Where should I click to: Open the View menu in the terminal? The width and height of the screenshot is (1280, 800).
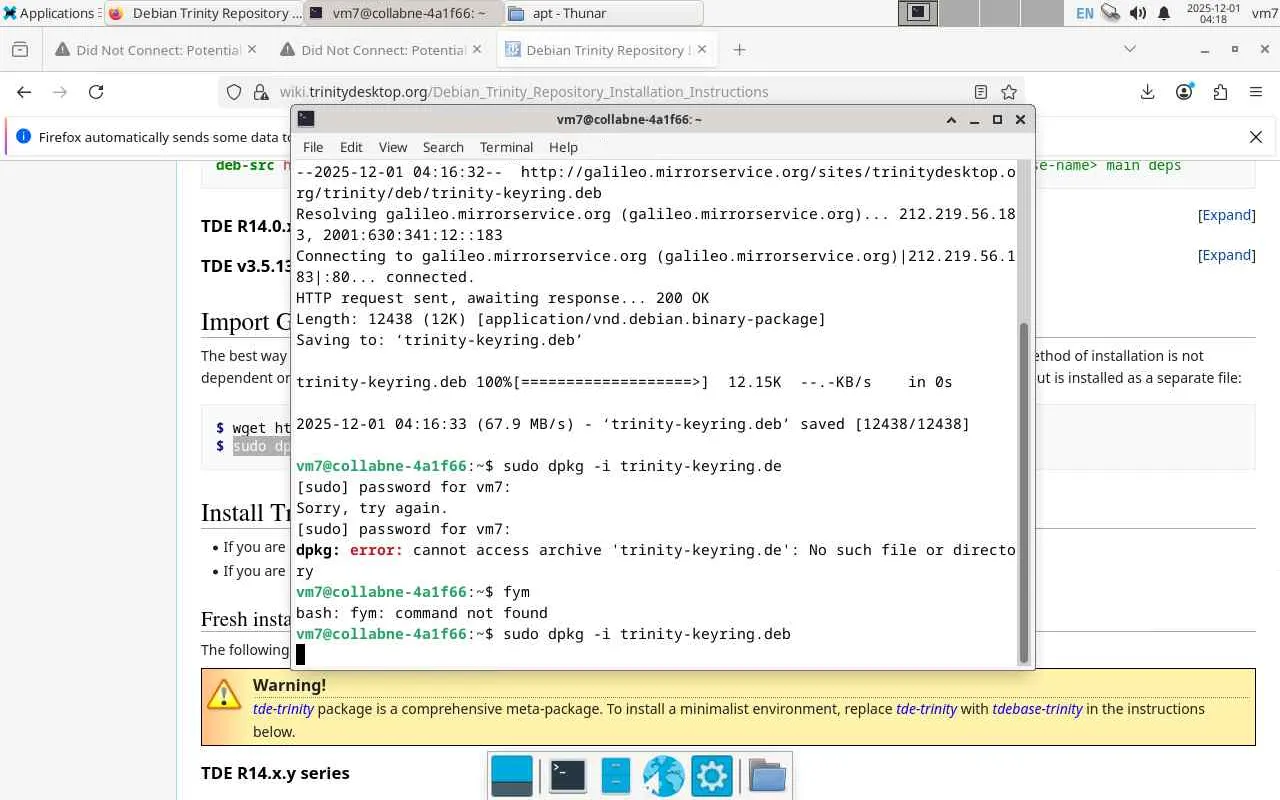pos(393,147)
